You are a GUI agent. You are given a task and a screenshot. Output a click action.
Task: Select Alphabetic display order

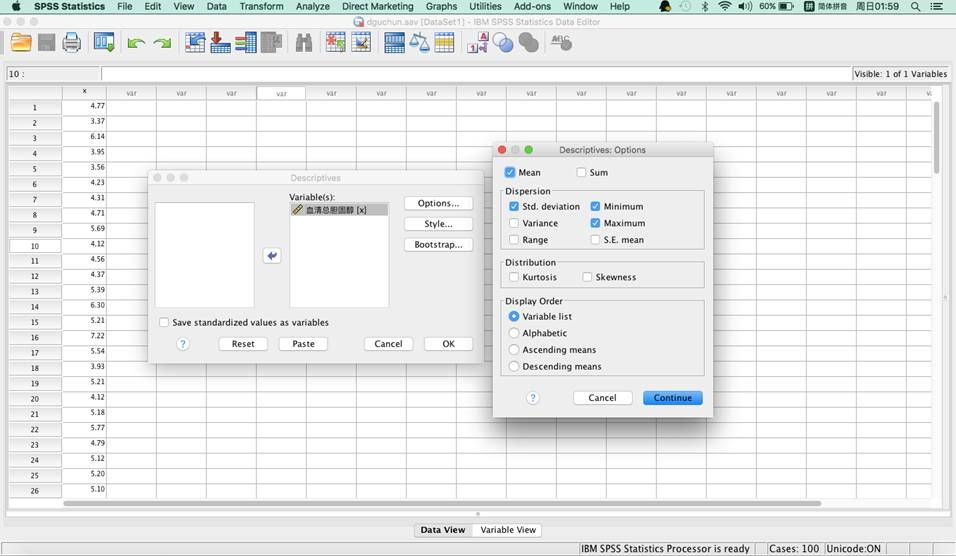pos(514,333)
